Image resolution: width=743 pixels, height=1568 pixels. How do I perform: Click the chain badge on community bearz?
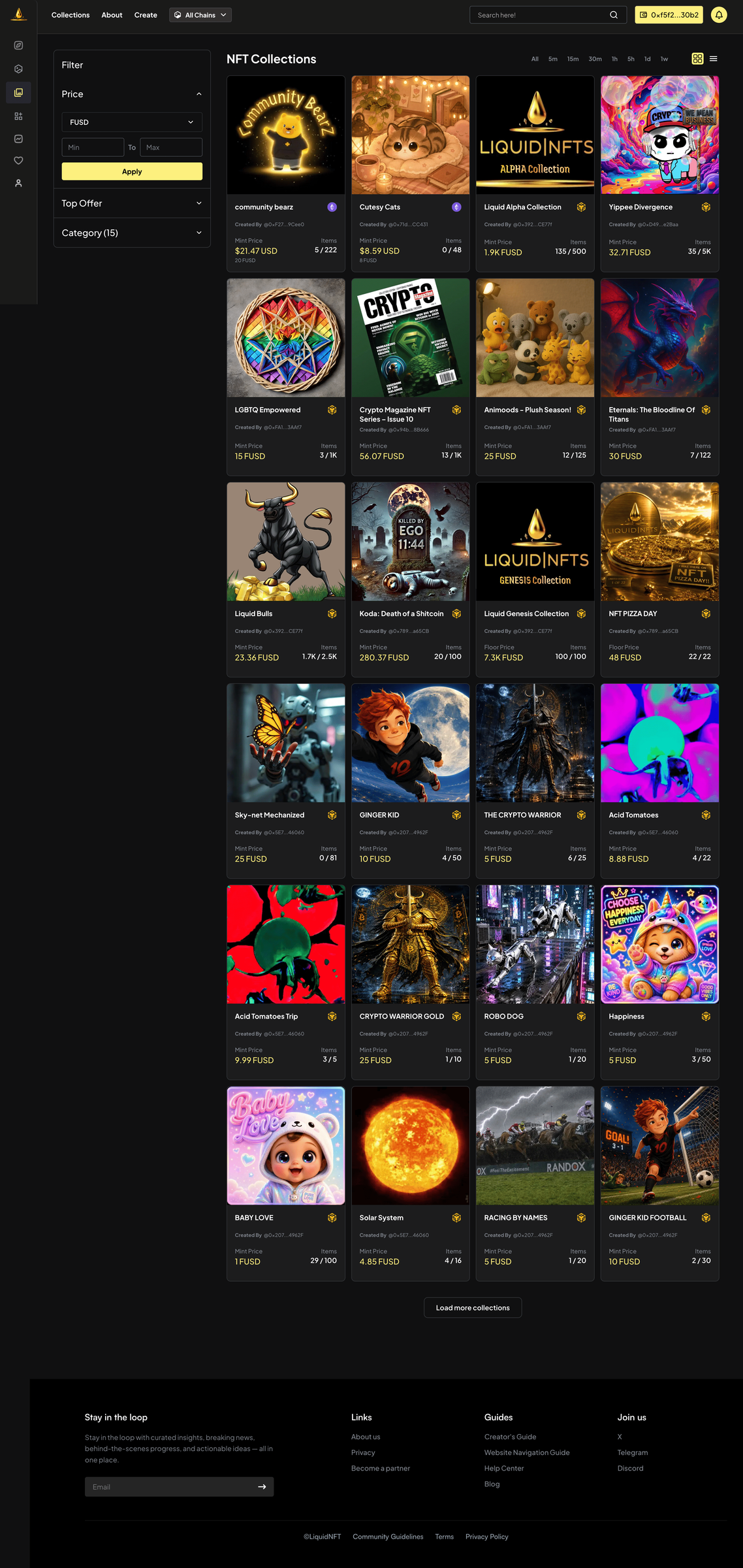click(x=332, y=207)
